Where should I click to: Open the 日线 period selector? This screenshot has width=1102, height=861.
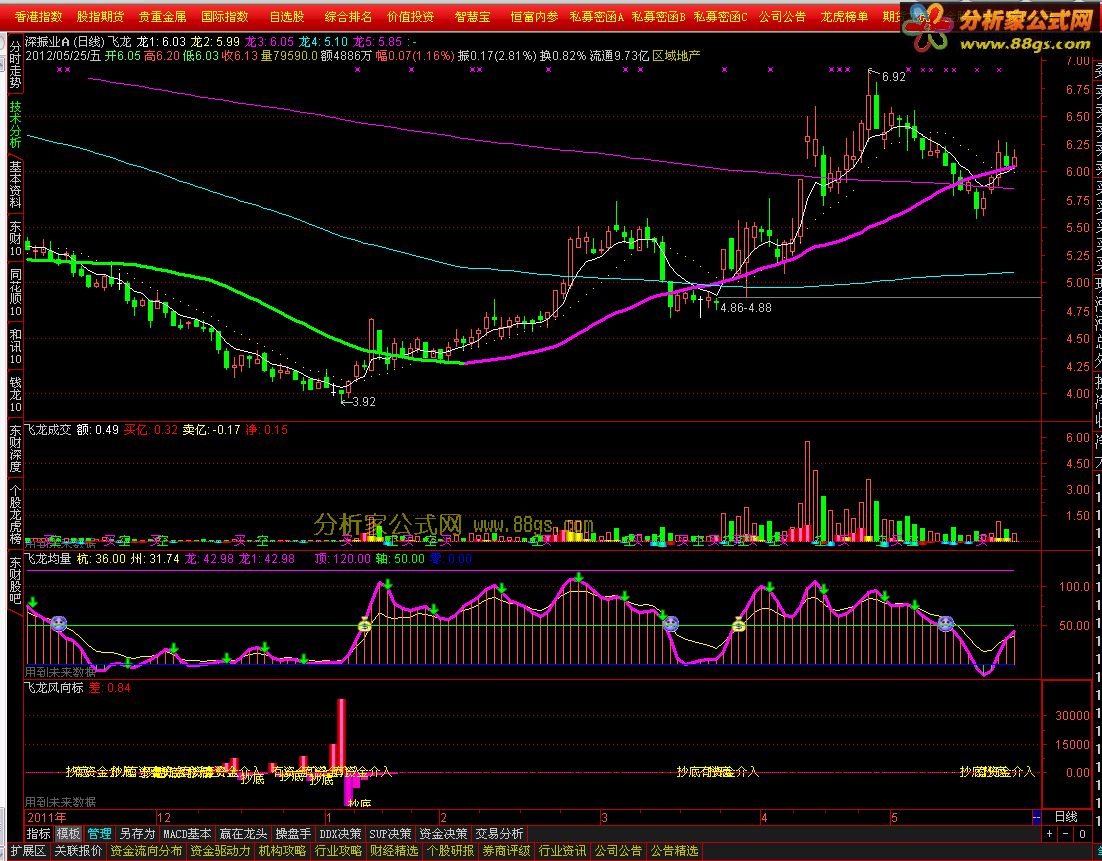coord(1065,817)
